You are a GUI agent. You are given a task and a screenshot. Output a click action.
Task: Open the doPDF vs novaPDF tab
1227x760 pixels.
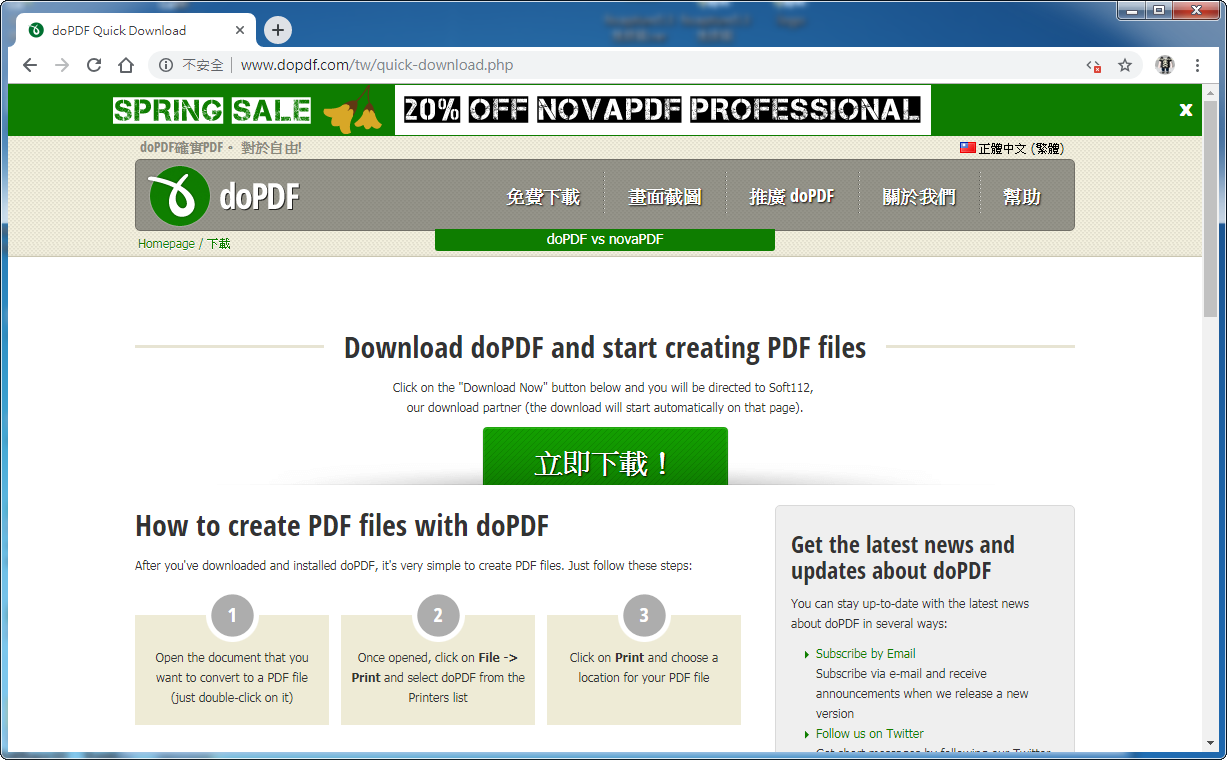pyautogui.click(x=605, y=240)
